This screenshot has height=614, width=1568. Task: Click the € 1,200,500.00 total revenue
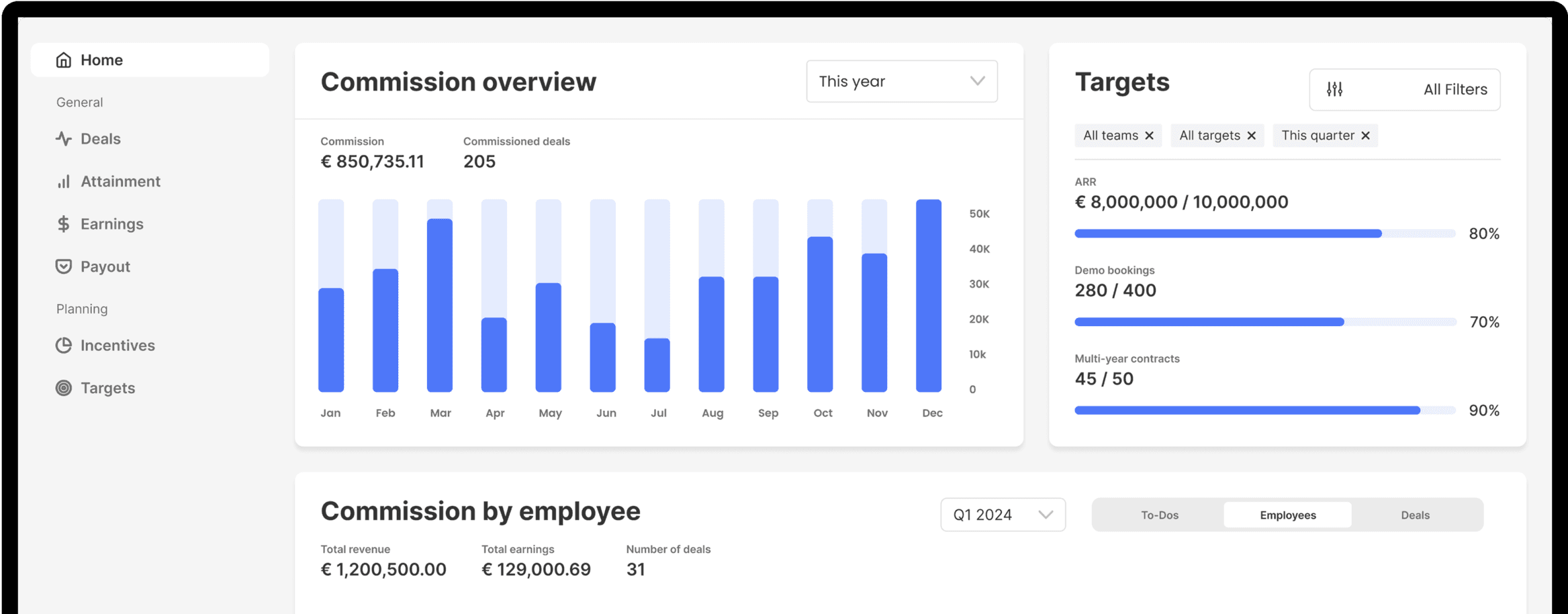pyautogui.click(x=383, y=570)
